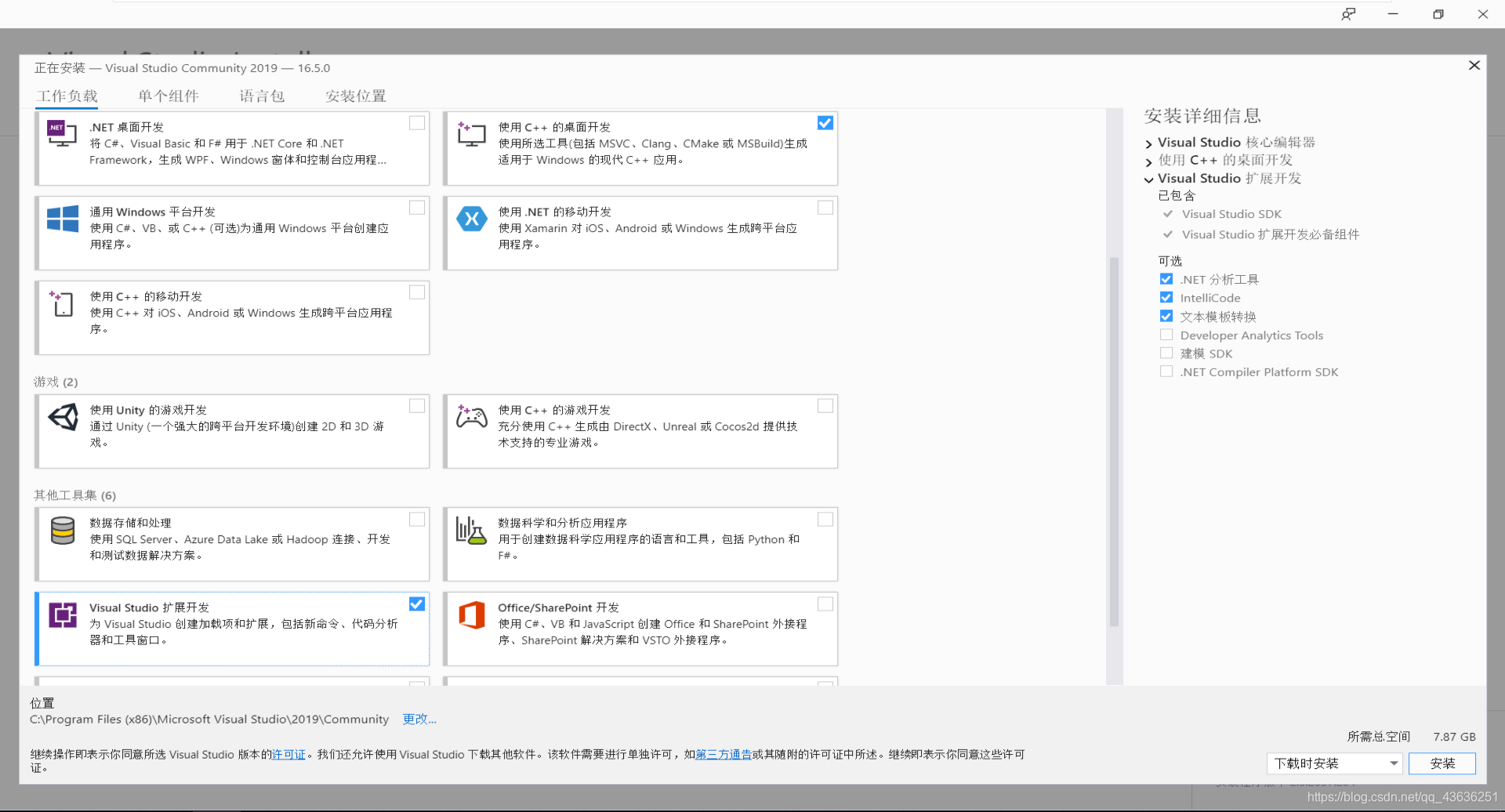Check the 使用 Unity 的游戏开发 workload

click(417, 406)
